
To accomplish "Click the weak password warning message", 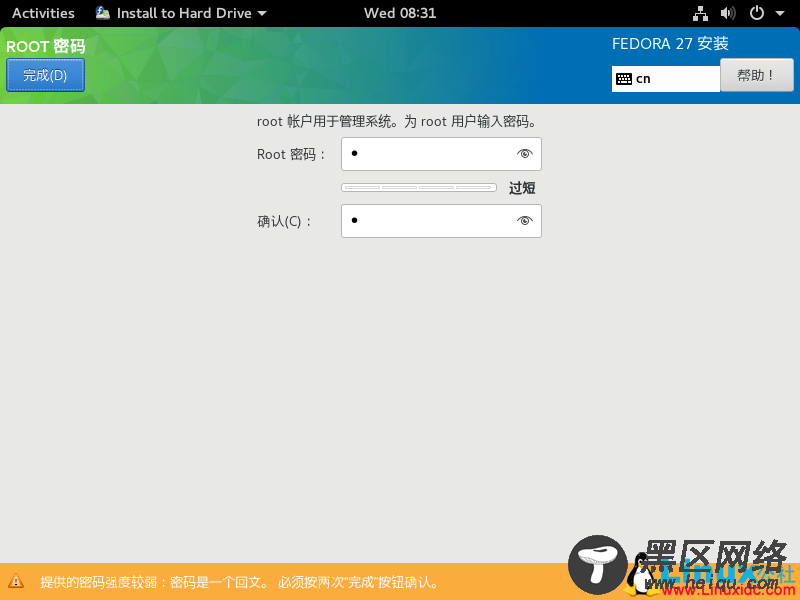I will (x=239, y=582).
